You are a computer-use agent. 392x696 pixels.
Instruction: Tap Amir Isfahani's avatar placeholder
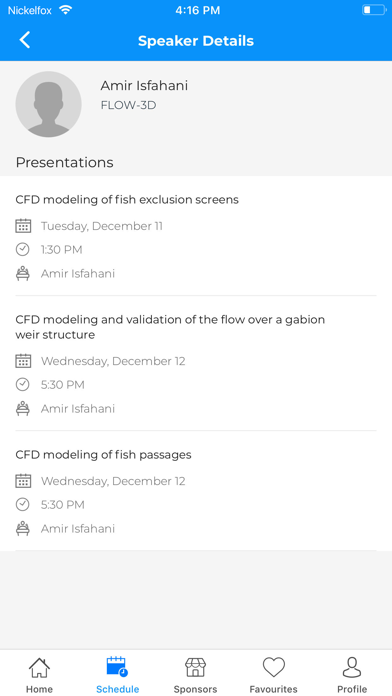(48, 104)
